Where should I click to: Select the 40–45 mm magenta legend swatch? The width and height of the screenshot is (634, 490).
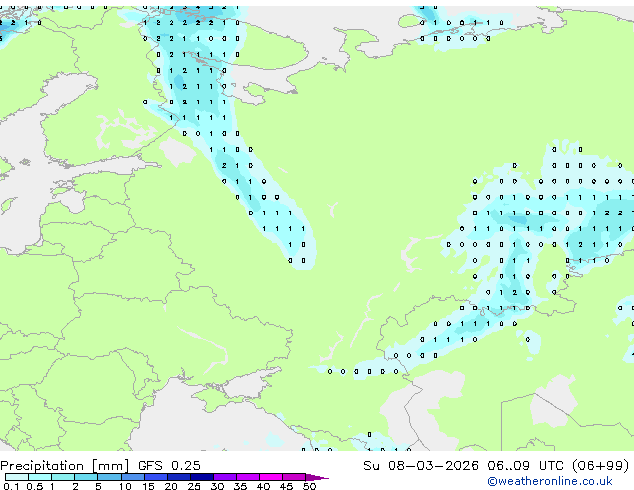271,477
